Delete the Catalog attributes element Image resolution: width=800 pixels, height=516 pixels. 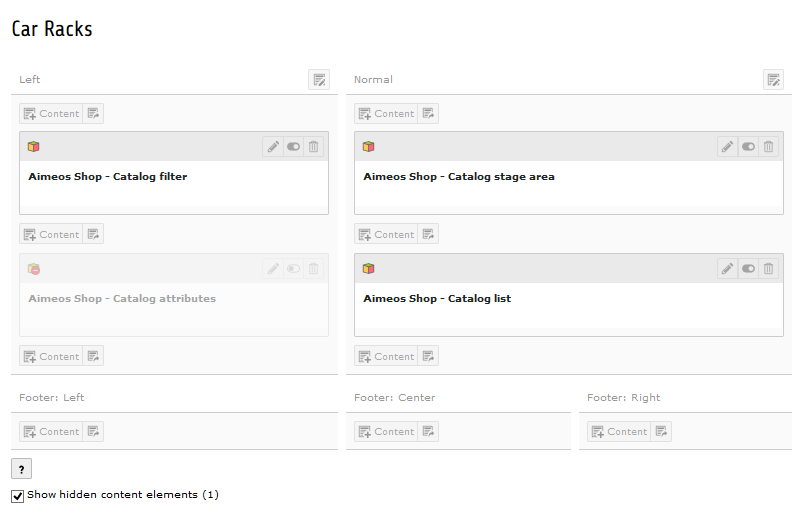(313, 268)
